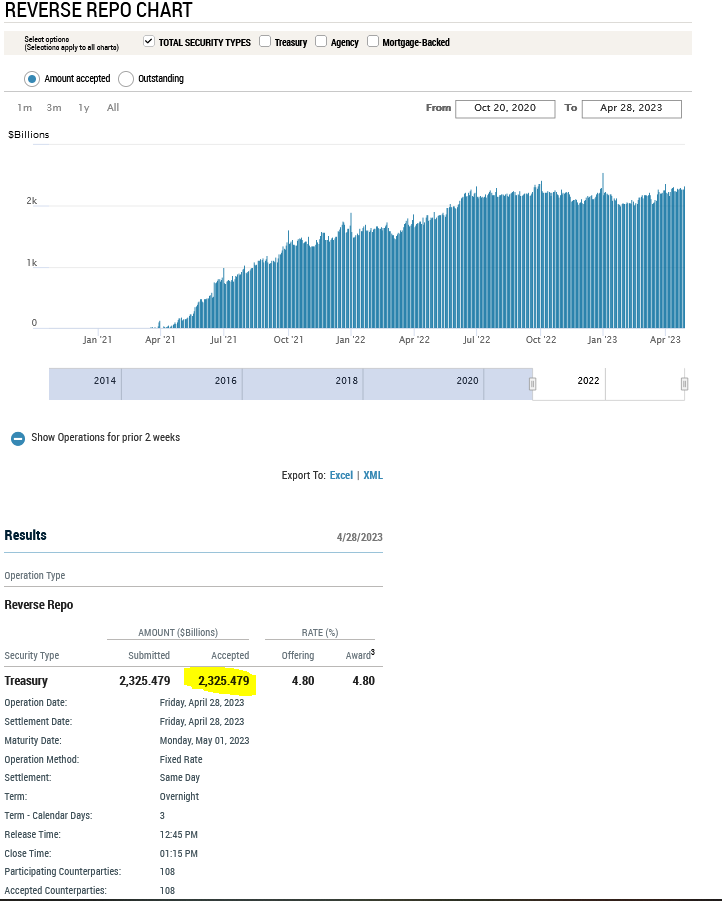Image resolution: width=722 pixels, height=901 pixels.
Task: Export results to XML
Action: 373,475
